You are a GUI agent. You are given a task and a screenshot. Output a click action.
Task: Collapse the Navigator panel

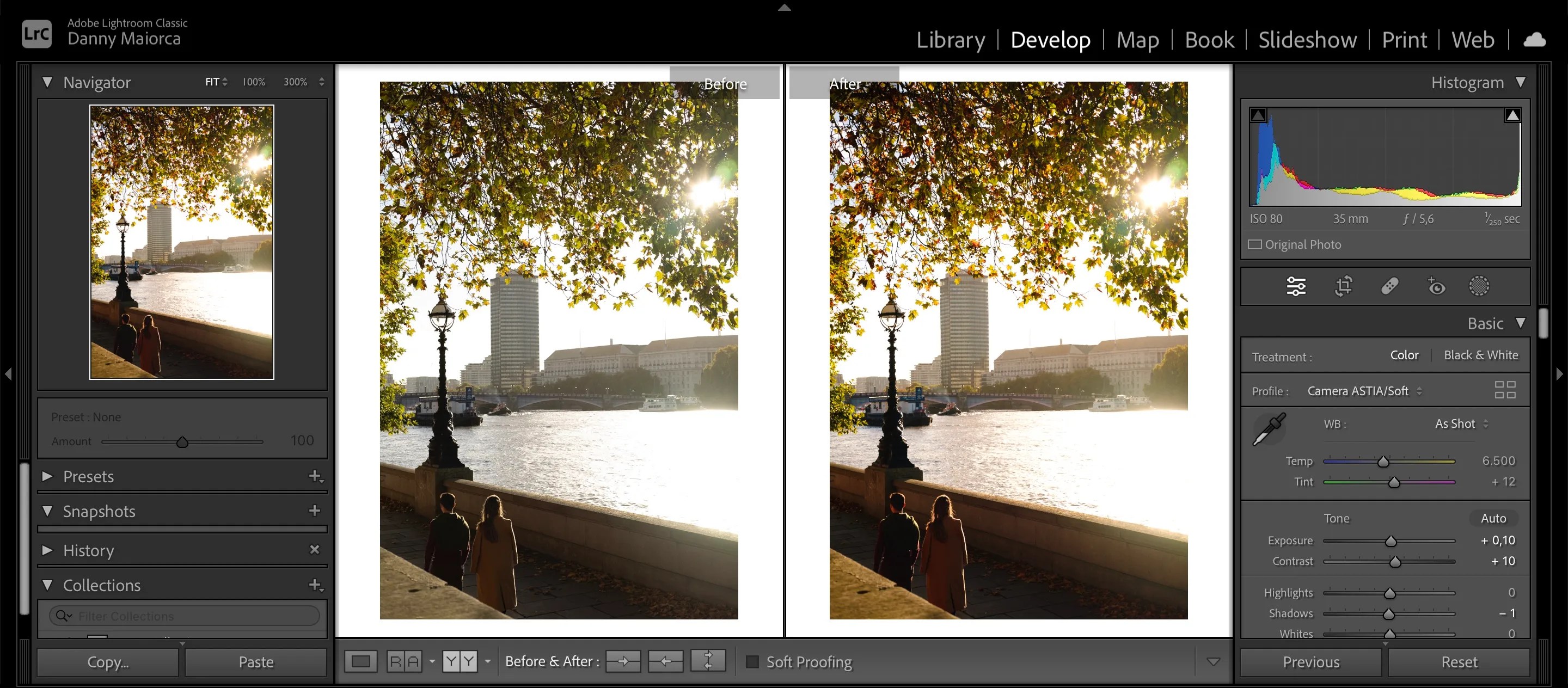coord(48,82)
